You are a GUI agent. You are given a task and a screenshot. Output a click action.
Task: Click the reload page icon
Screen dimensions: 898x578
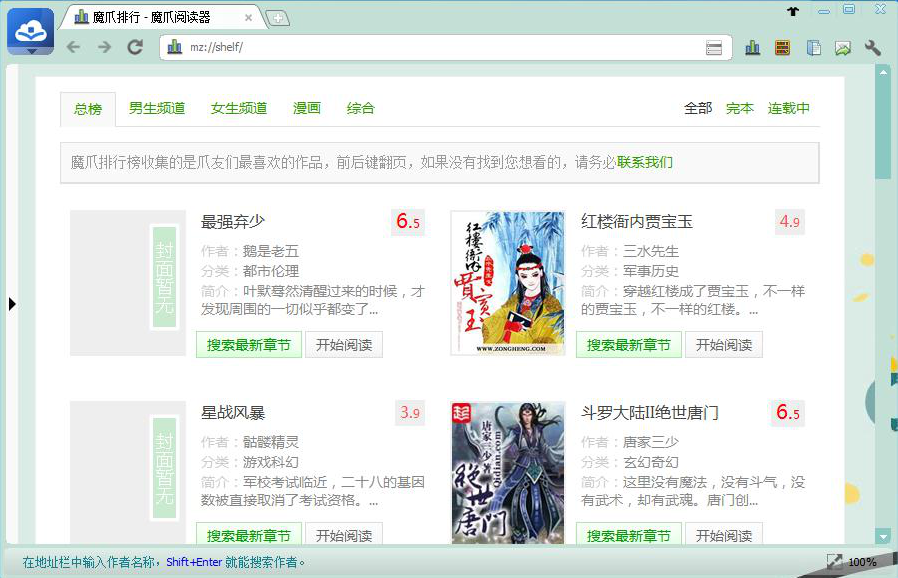(x=135, y=47)
